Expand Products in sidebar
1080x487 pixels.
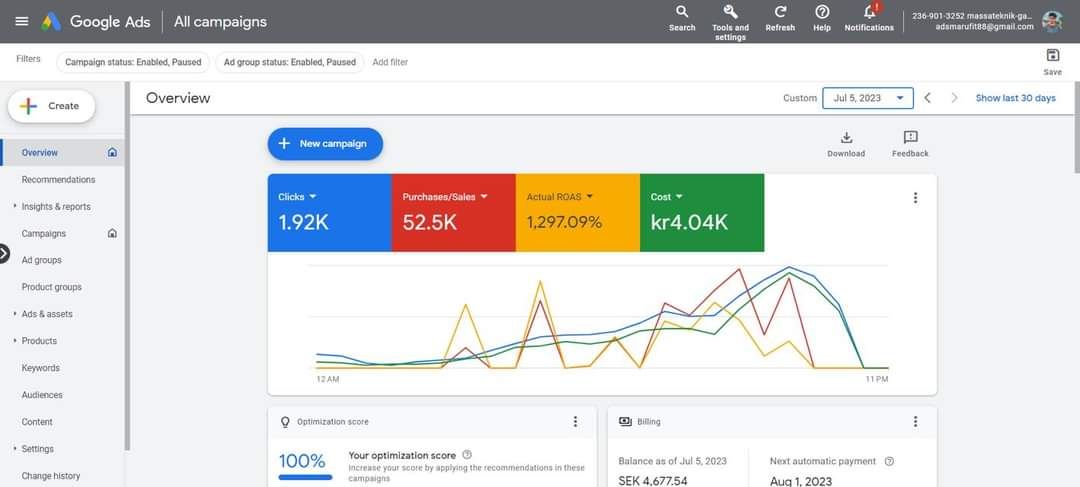click(15, 340)
